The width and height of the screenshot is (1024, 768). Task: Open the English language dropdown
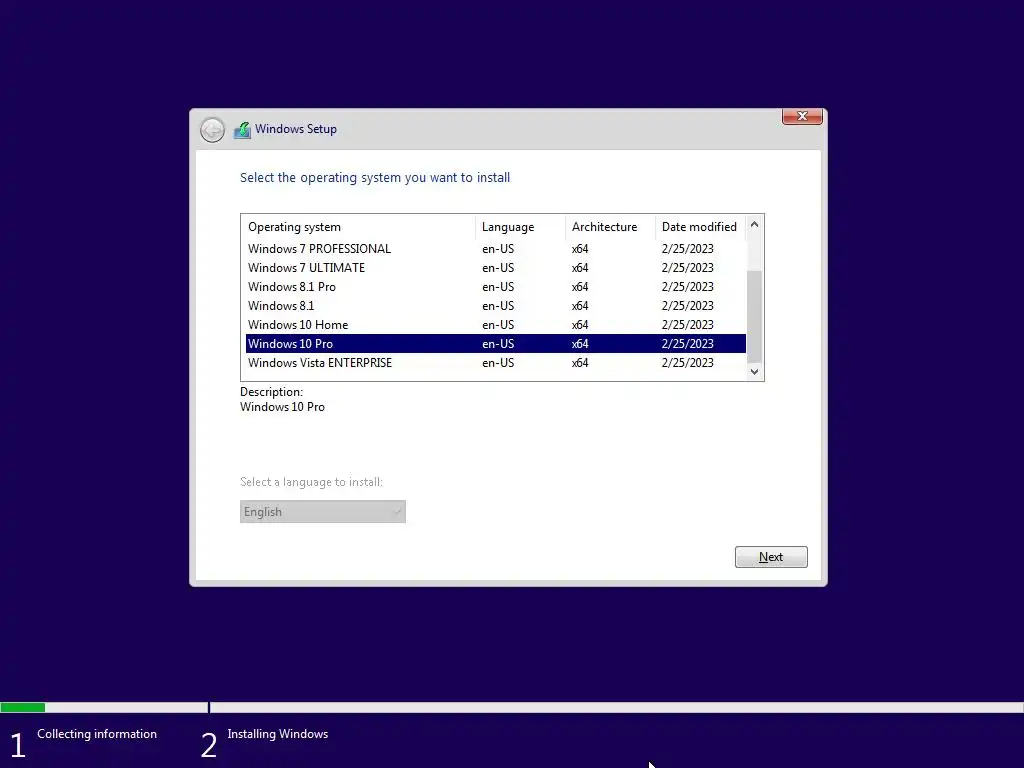click(x=323, y=511)
